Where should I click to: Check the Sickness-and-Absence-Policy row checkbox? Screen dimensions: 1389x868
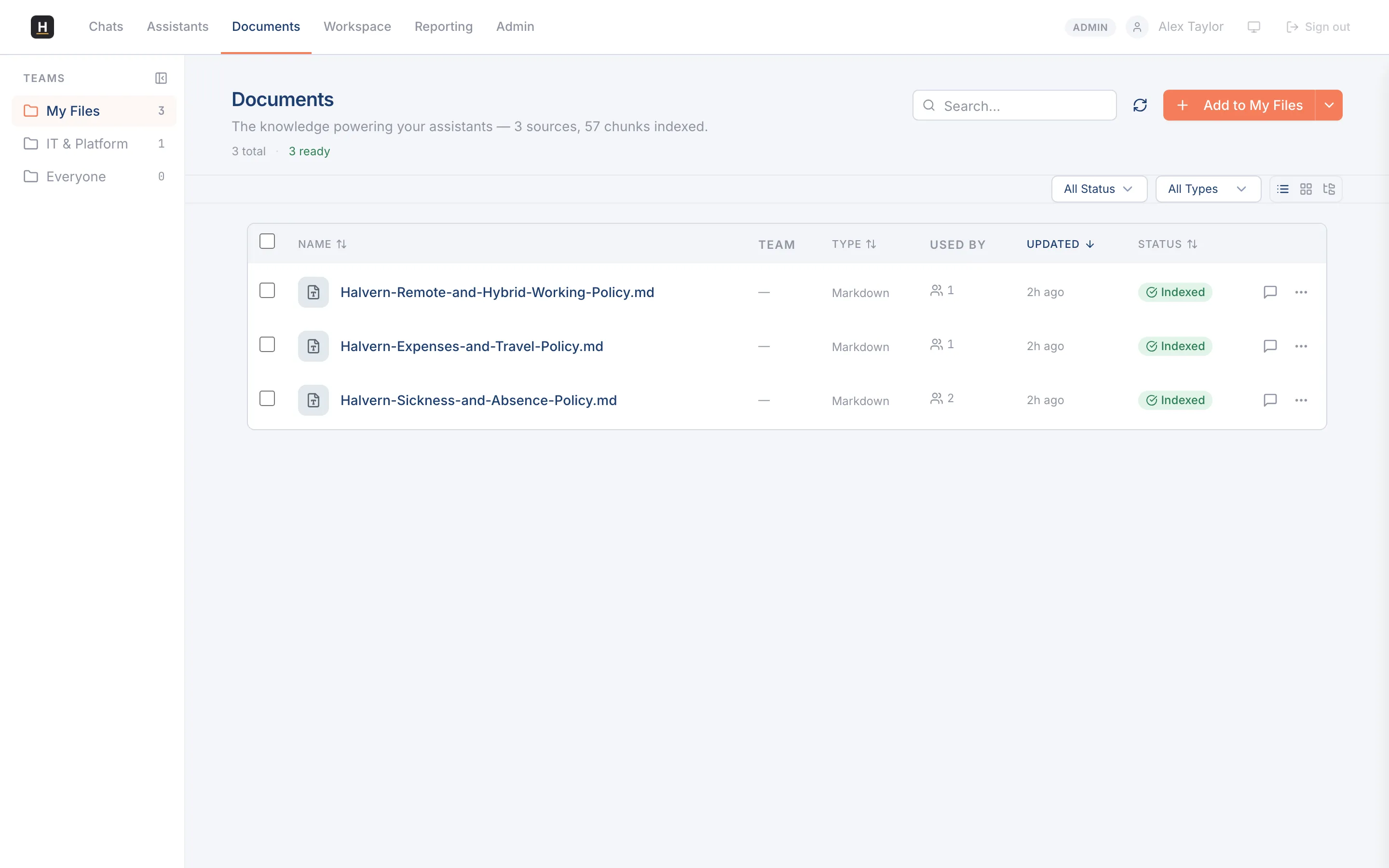point(267,398)
